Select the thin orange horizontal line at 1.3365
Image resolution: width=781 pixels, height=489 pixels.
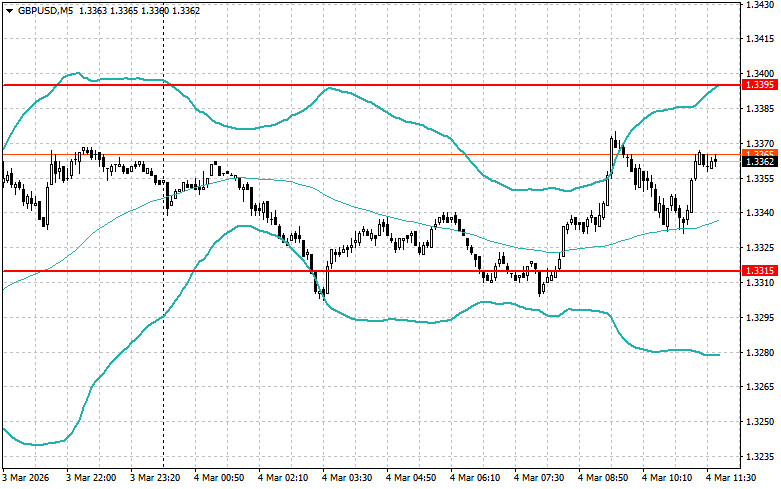[x=372, y=155]
